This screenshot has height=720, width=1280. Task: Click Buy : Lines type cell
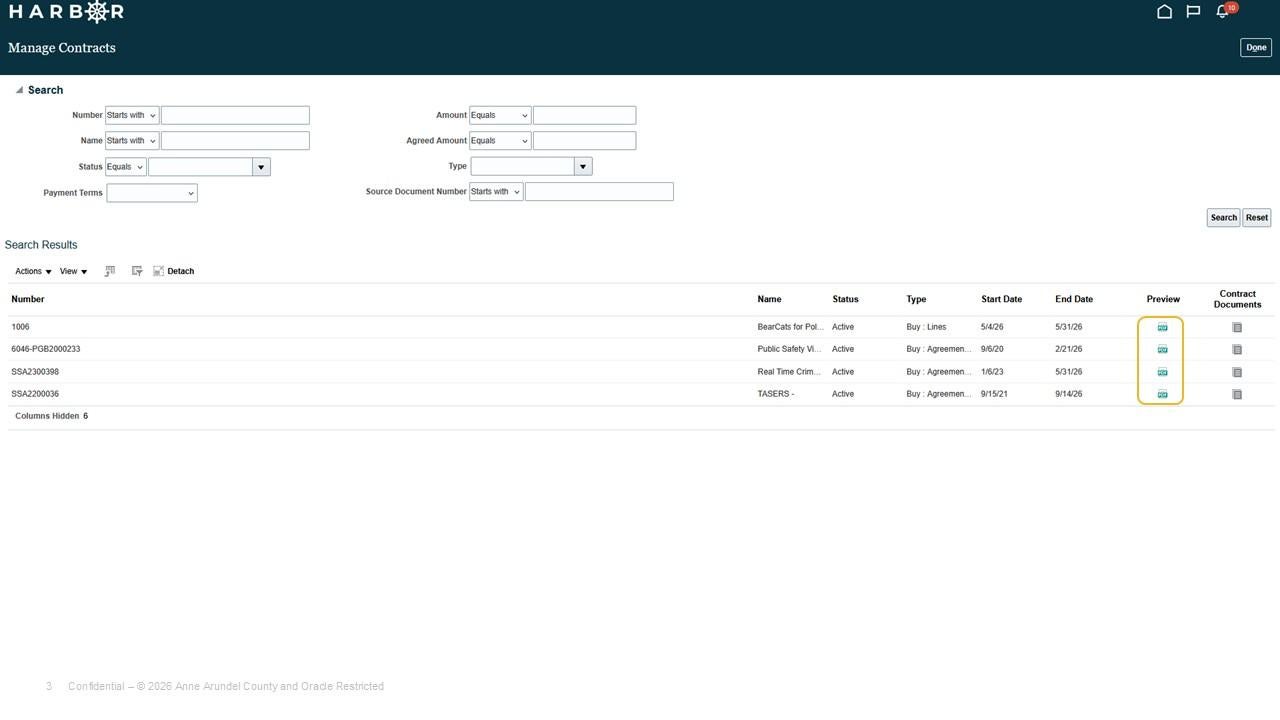click(926, 327)
